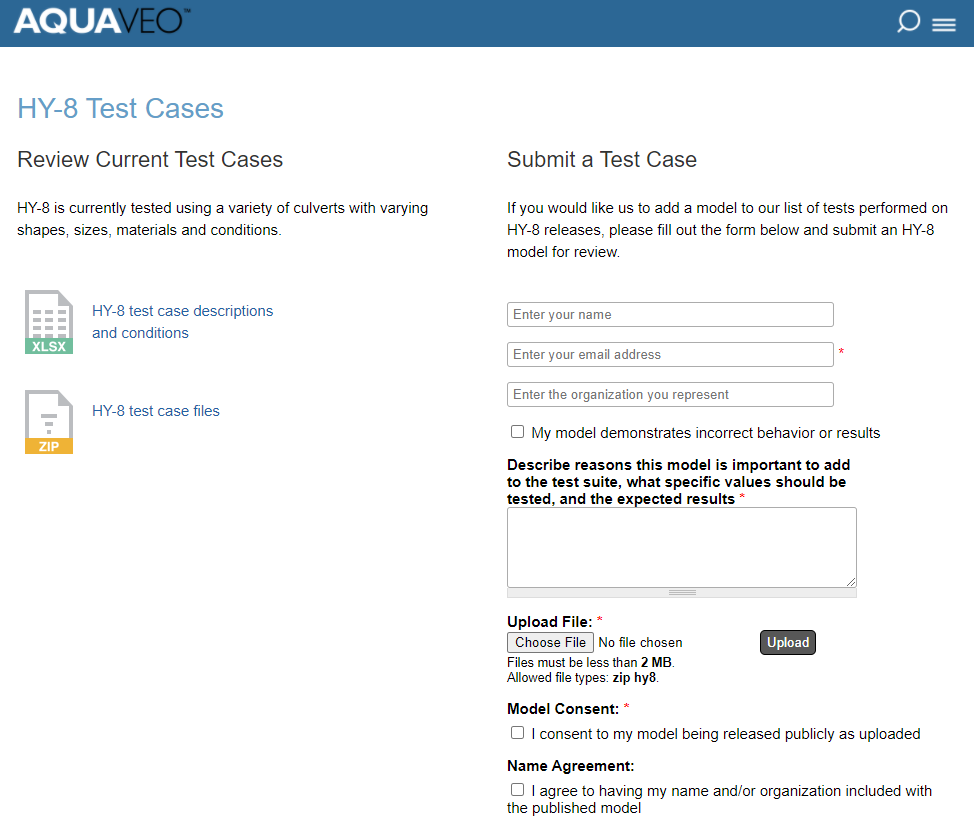Tick the model consent public release checkbox
Image resolution: width=974 pixels, height=827 pixels.
517,733
